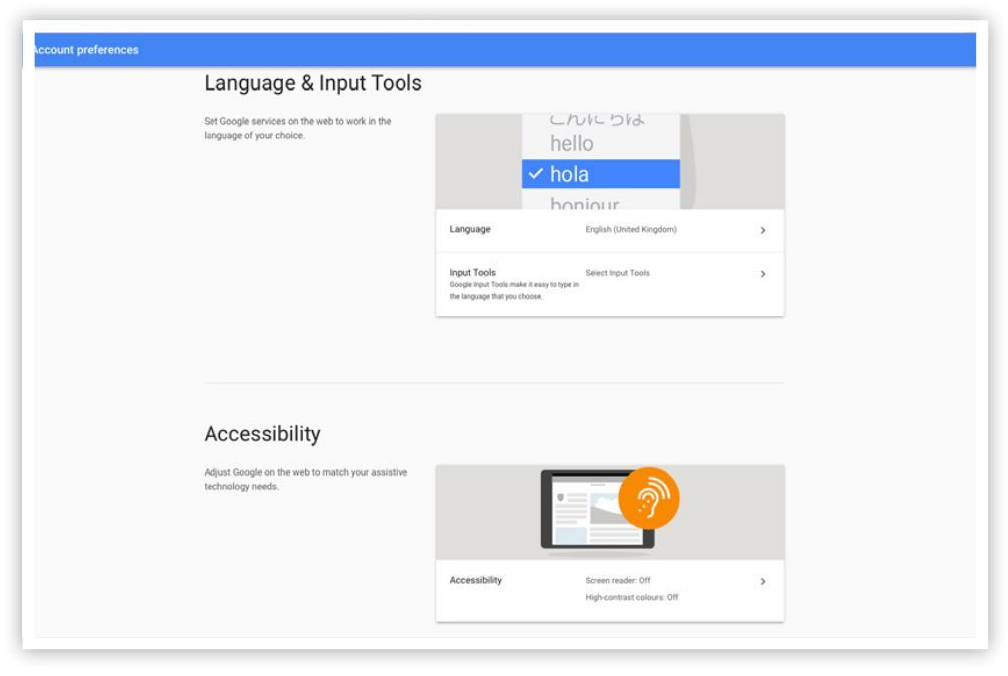Click the Select Input Tools text
The height and width of the screenshot is (676, 1008).
(617, 273)
